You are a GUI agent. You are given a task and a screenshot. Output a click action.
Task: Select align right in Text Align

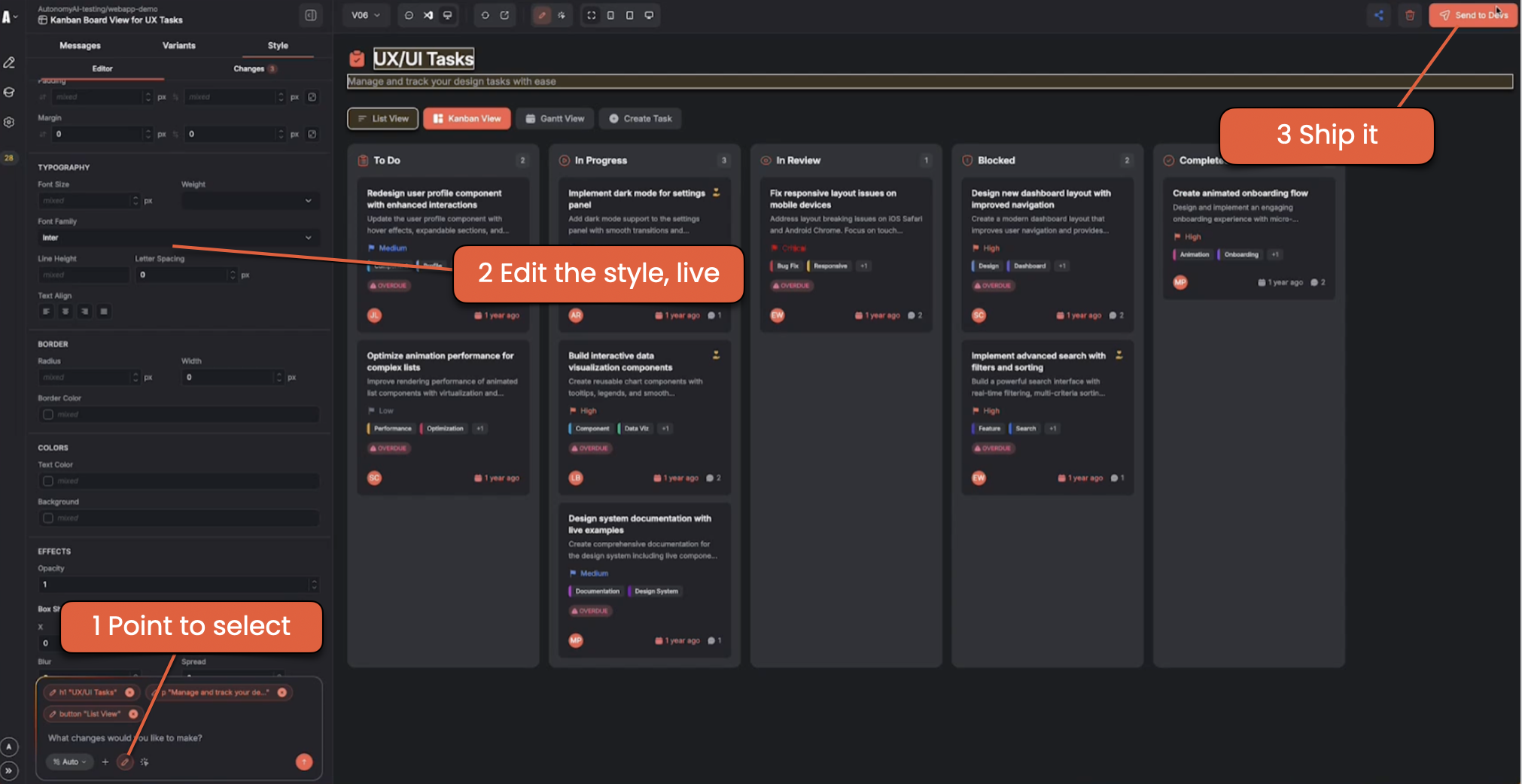[x=84, y=311]
